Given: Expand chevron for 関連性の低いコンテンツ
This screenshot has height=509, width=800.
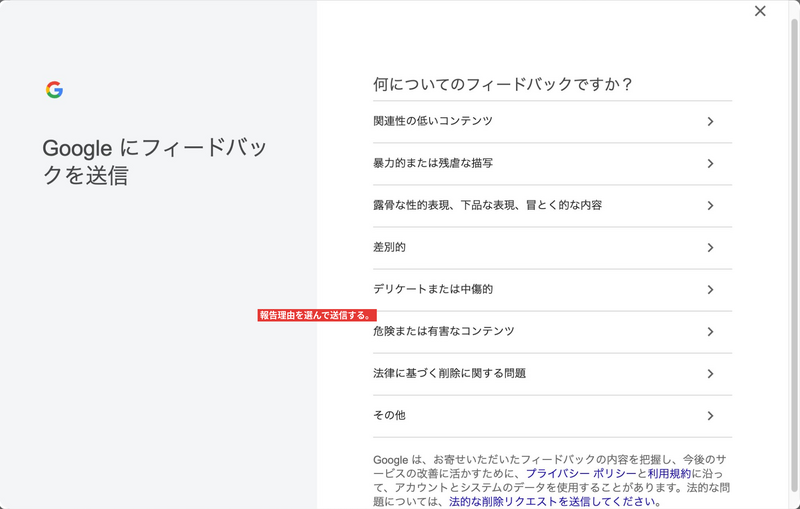Looking at the screenshot, I should click(710, 121).
